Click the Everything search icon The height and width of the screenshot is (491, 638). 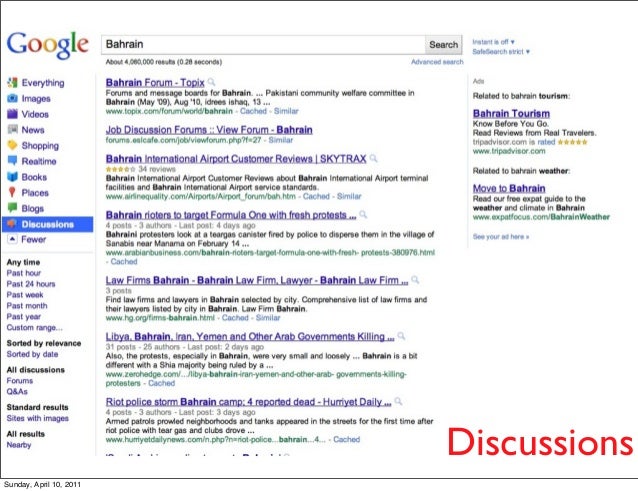pos(12,83)
